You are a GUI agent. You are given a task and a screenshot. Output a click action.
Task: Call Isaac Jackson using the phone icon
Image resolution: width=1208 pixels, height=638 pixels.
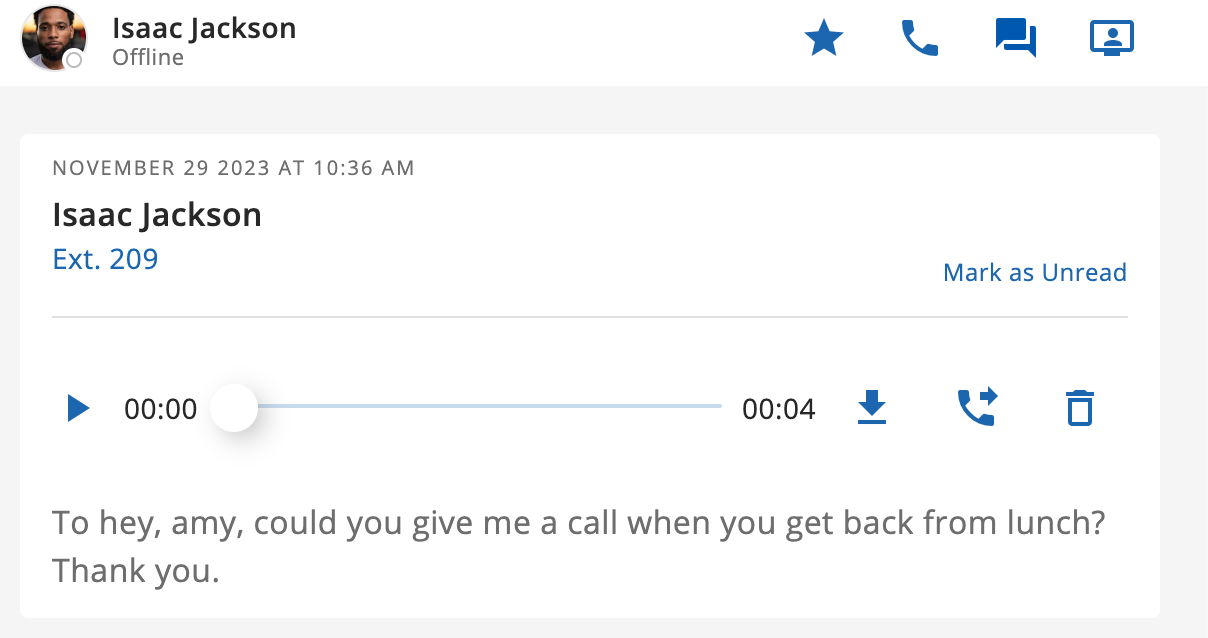click(x=920, y=40)
